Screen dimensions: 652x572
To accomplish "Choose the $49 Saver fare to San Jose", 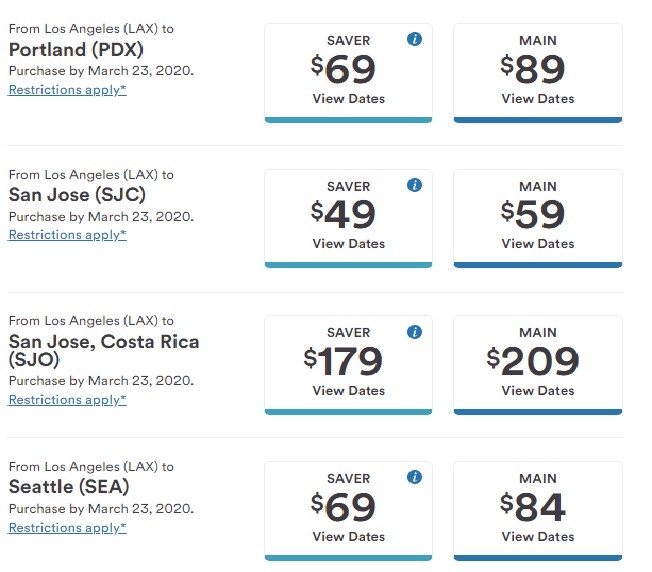I will [348, 219].
